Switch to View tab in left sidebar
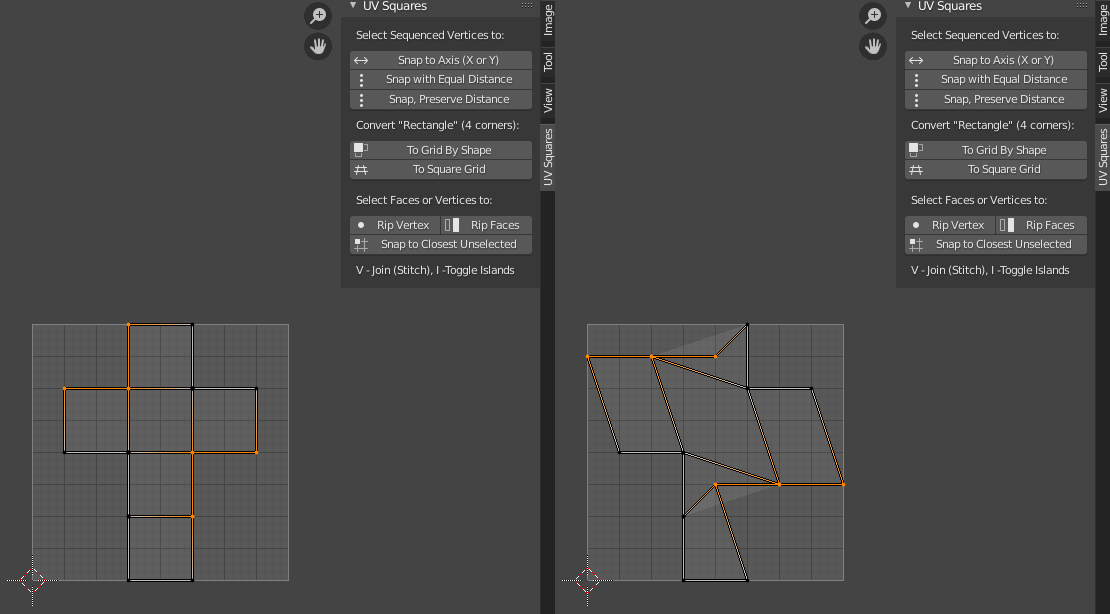This screenshot has height=614, width=1110. (x=548, y=101)
